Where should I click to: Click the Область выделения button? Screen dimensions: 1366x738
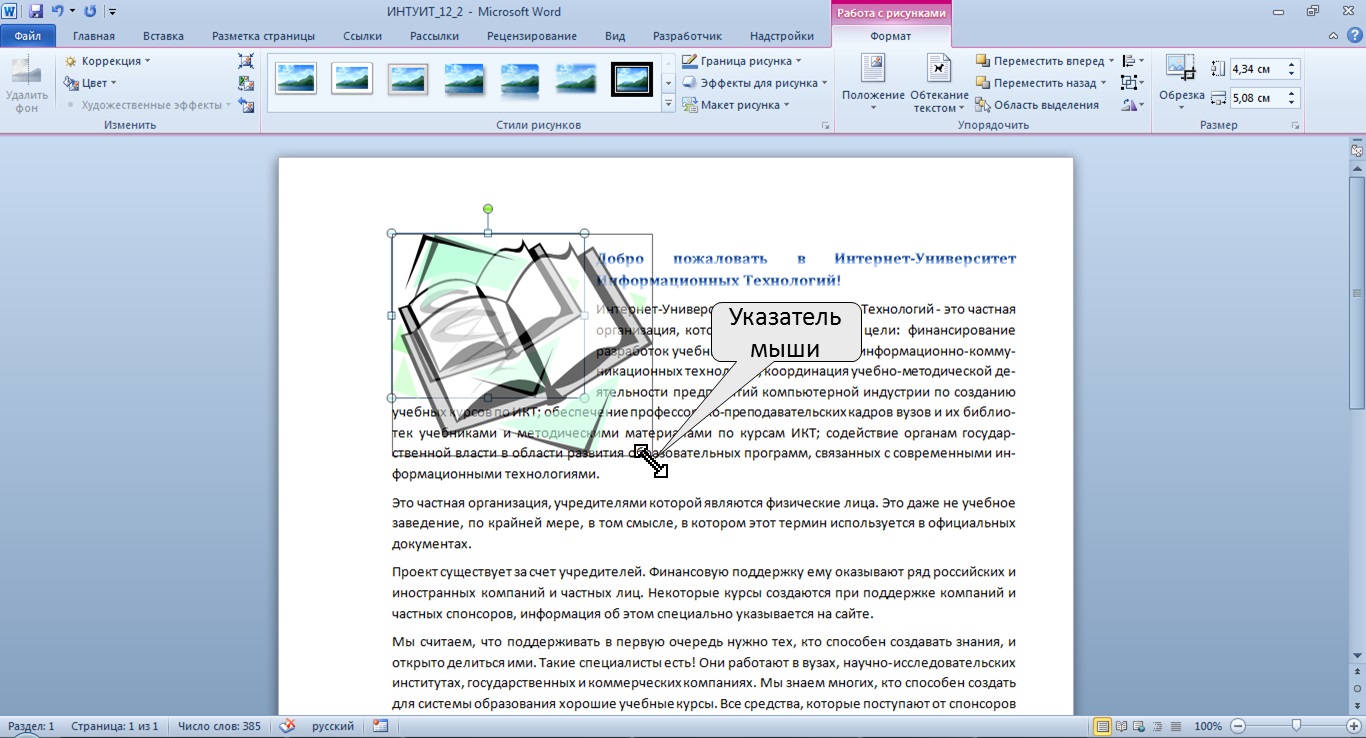click(1037, 105)
